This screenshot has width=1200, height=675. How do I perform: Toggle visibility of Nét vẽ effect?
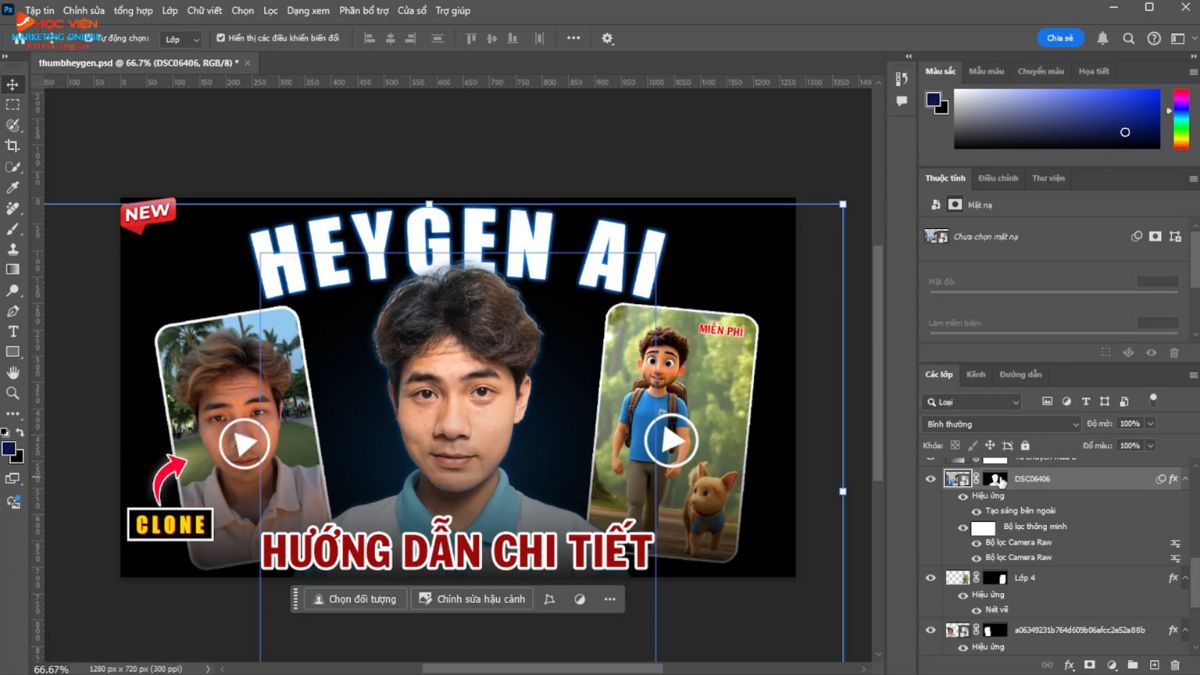tap(976, 610)
